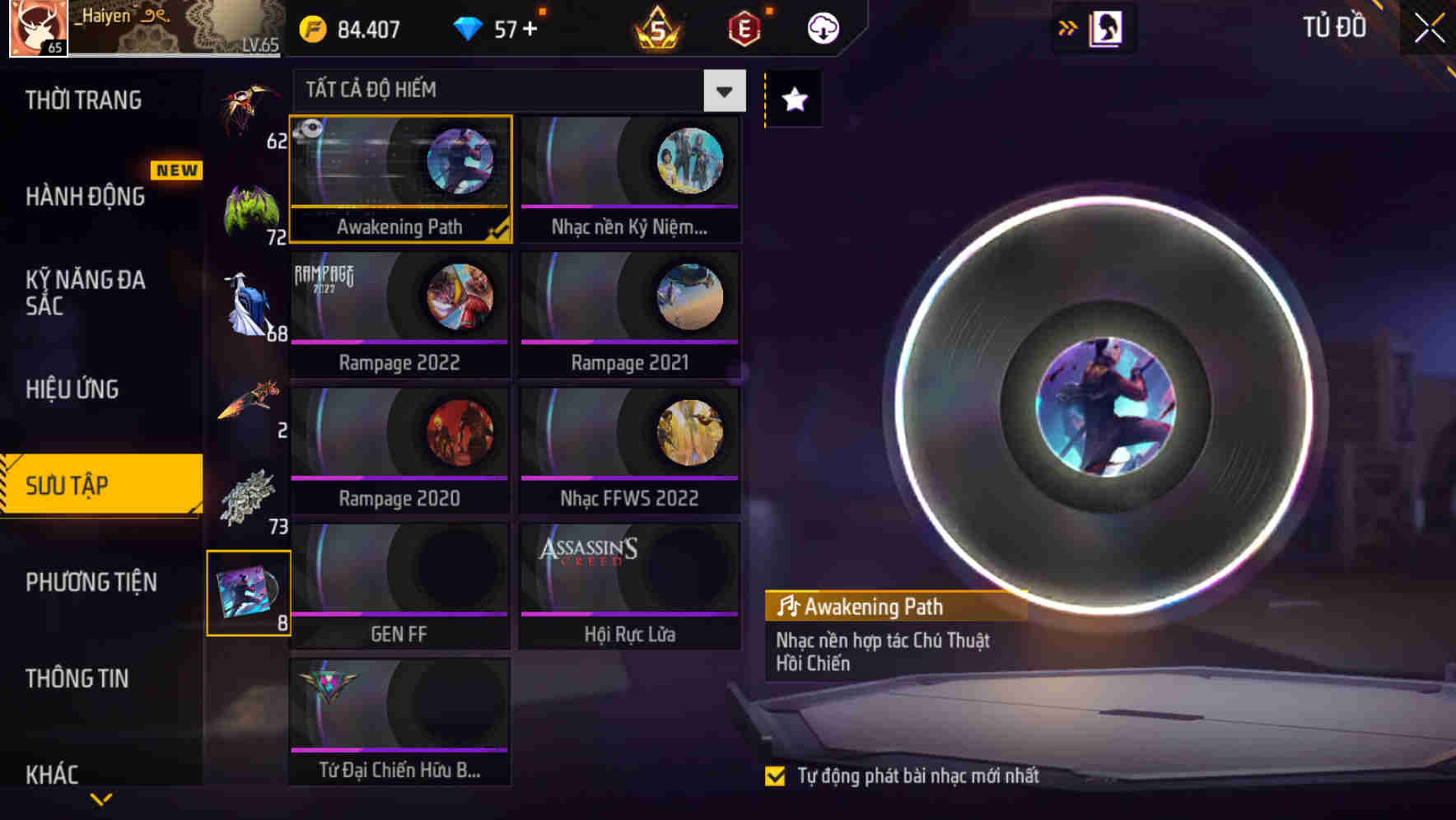The width and height of the screenshot is (1456, 820).
Task: Choose the Nhạc FFWS 2022 track
Action: tap(630, 450)
